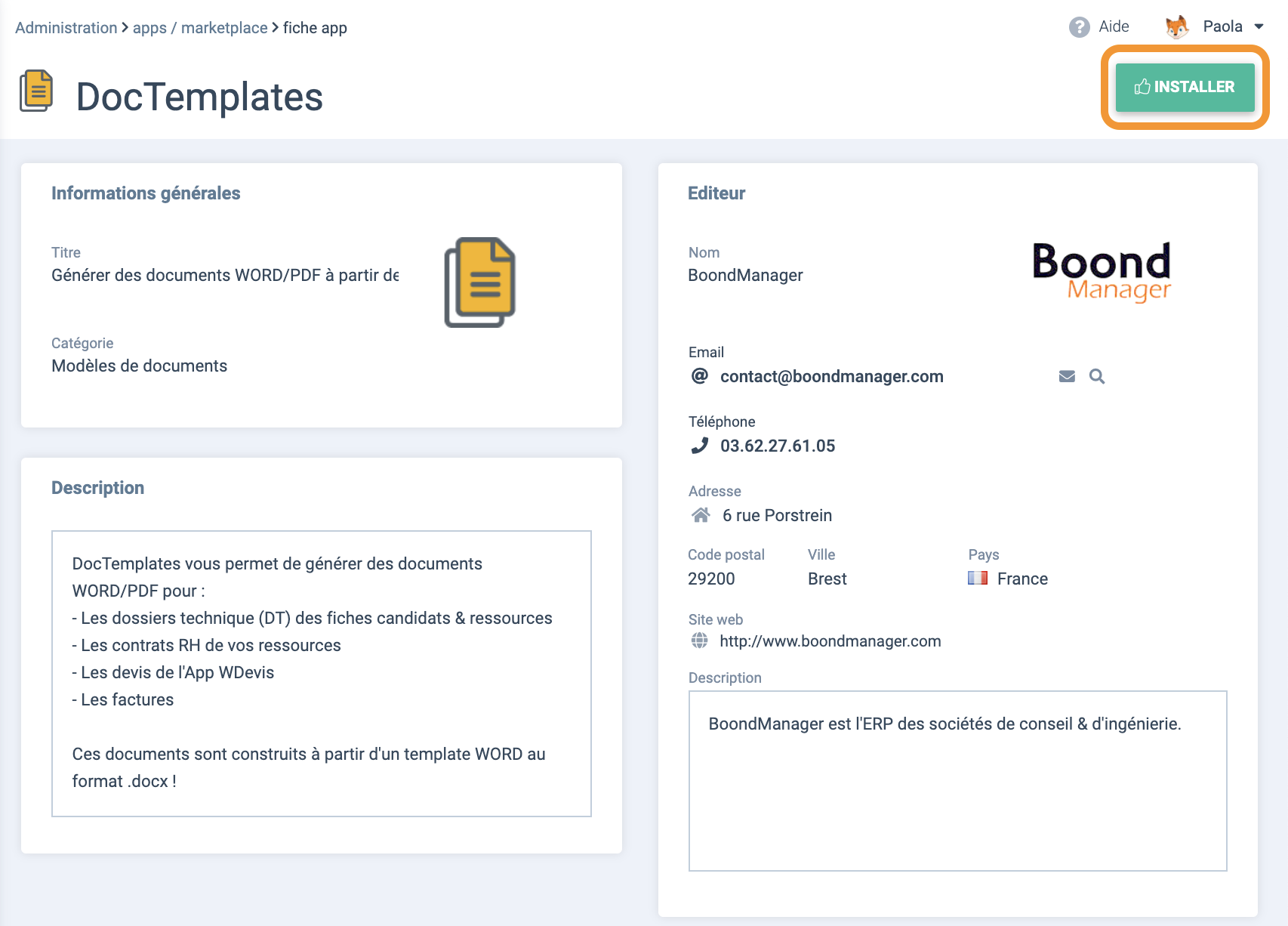Open apps / marketplace breadcrumb link
This screenshot has height=926, width=1288.
coord(200,28)
